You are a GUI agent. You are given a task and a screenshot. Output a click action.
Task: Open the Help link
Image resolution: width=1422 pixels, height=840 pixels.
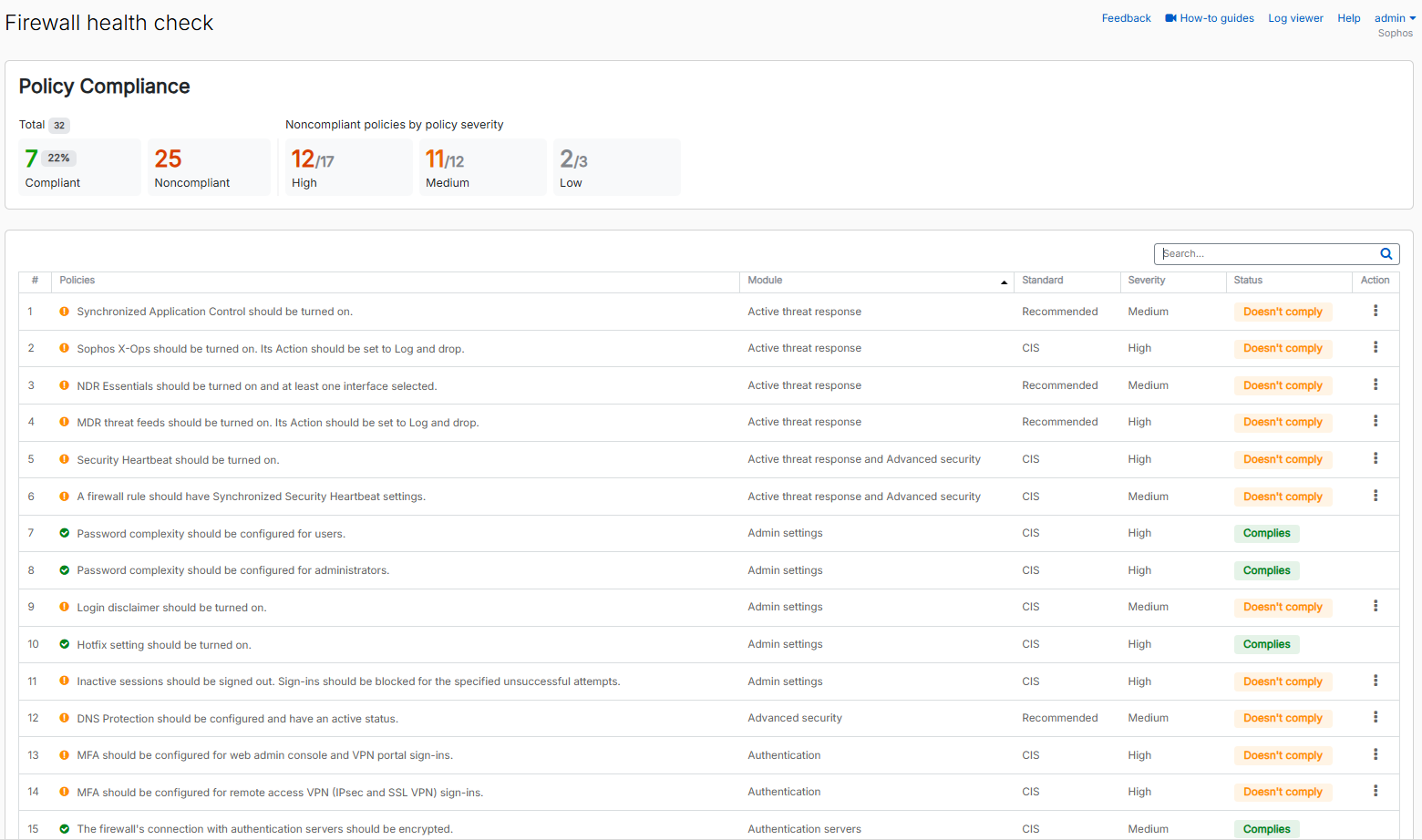tap(1348, 18)
